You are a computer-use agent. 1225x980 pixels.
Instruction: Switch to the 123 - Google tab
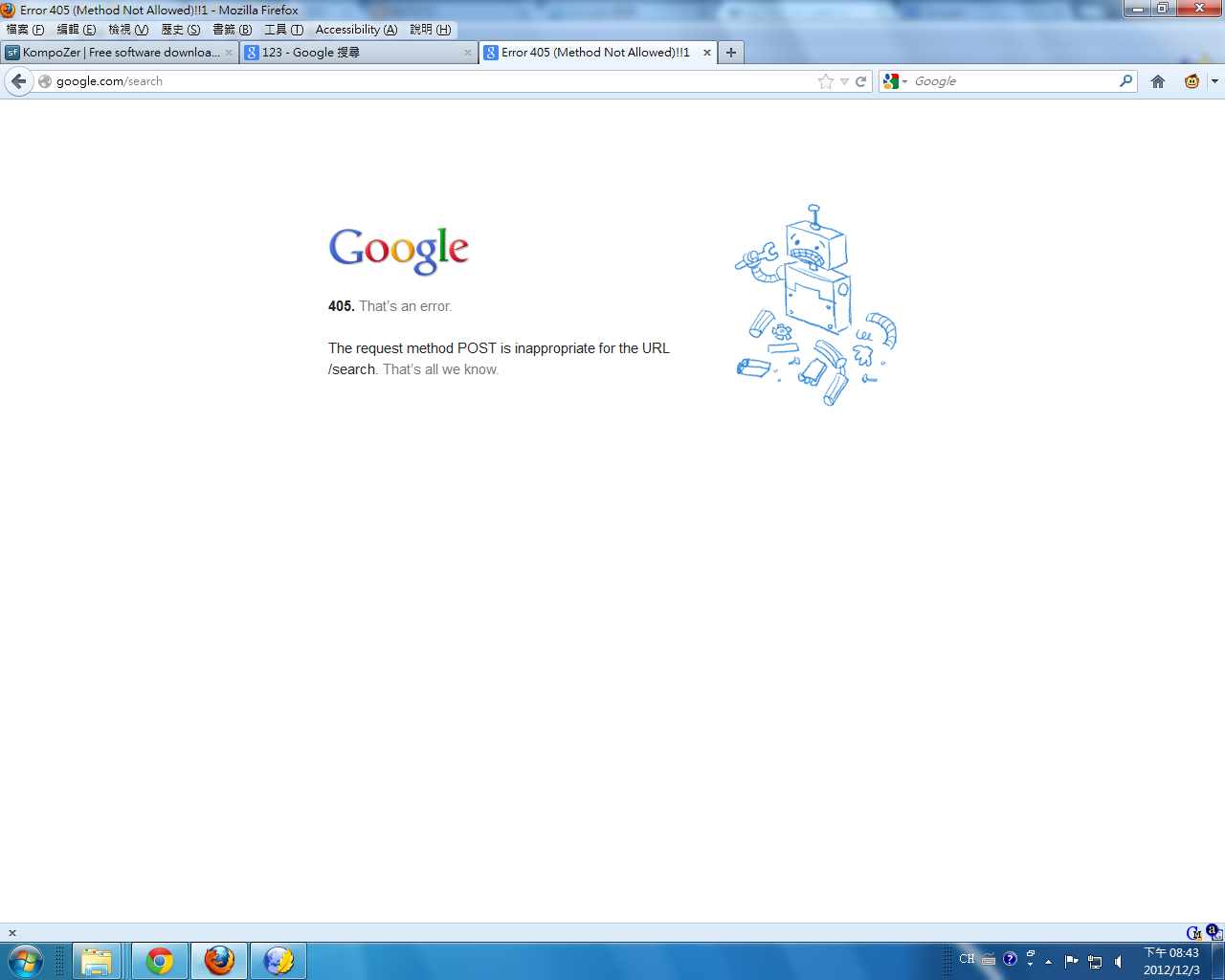point(359,53)
